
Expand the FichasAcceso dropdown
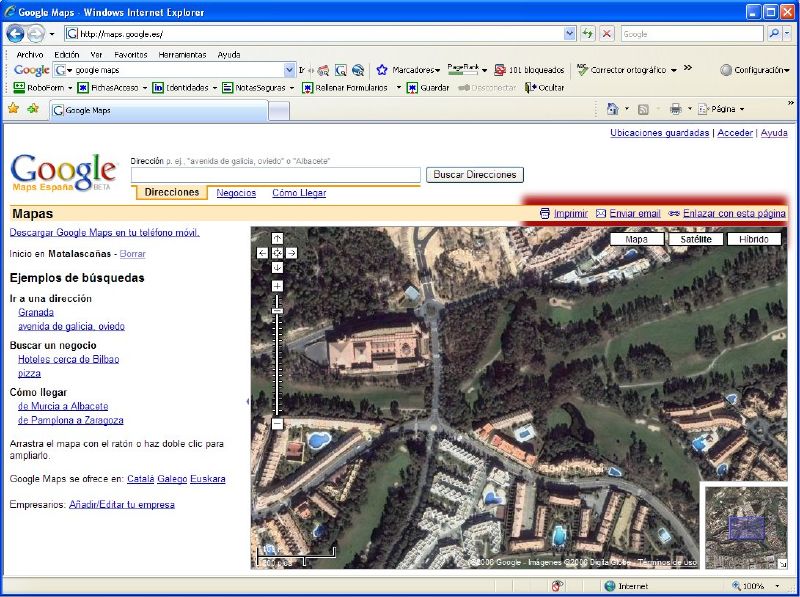click(145, 88)
